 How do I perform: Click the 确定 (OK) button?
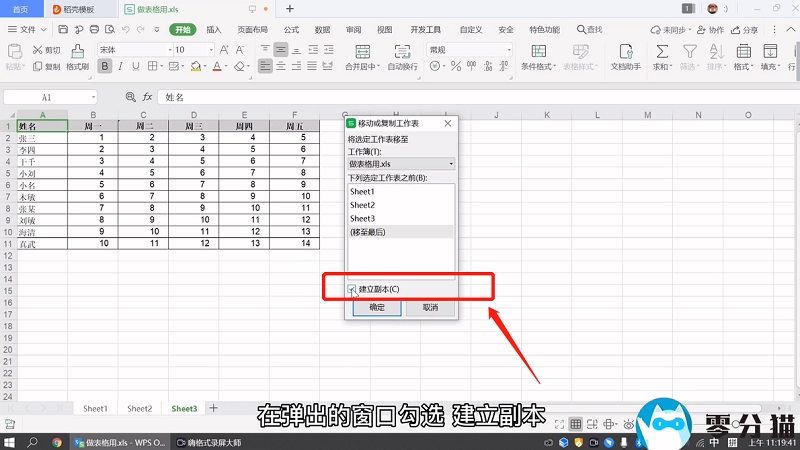click(377, 308)
